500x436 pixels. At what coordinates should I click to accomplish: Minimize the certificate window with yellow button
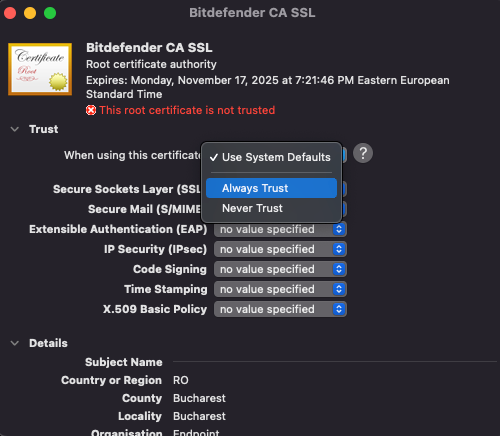click(x=30, y=13)
